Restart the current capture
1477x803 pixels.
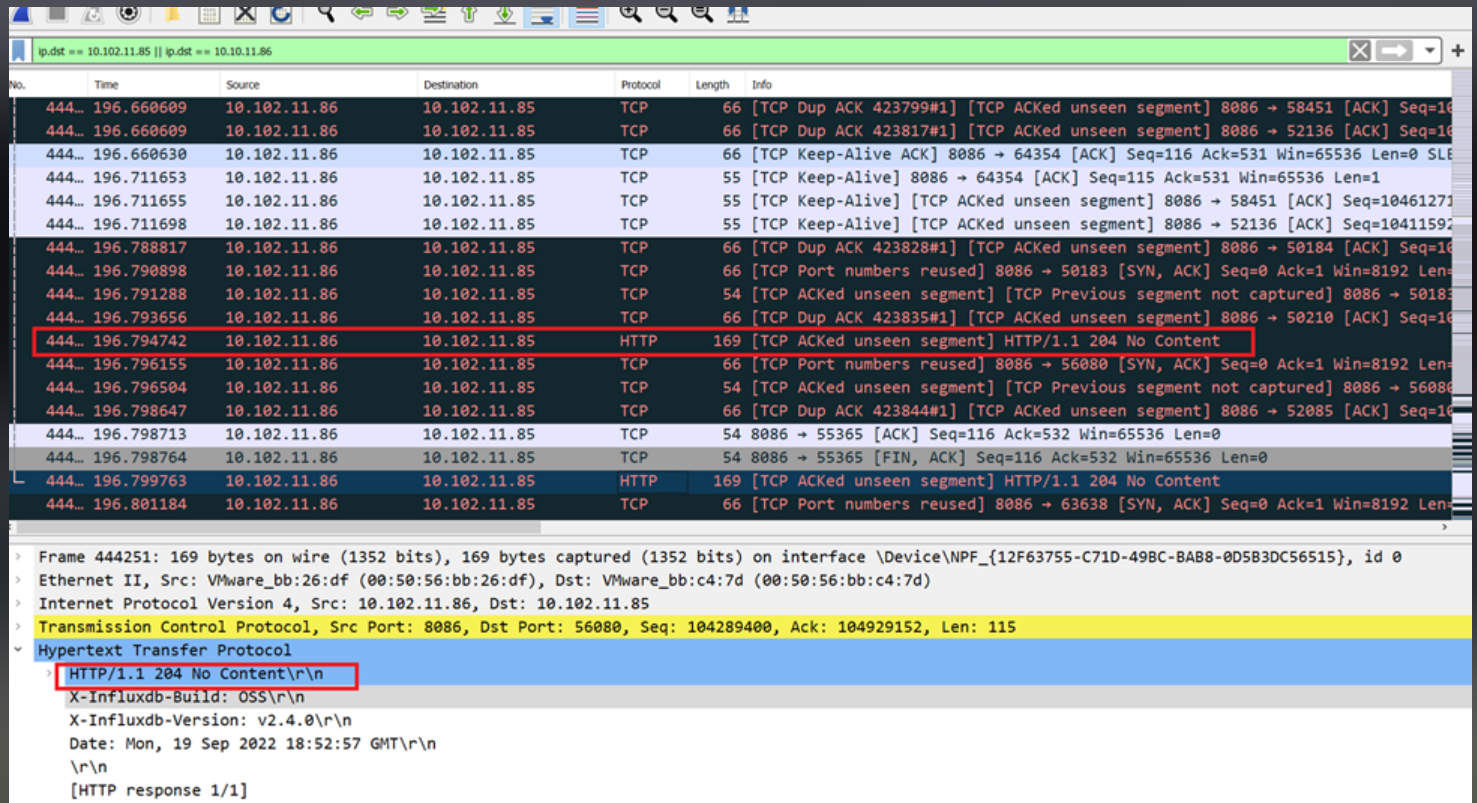click(89, 15)
